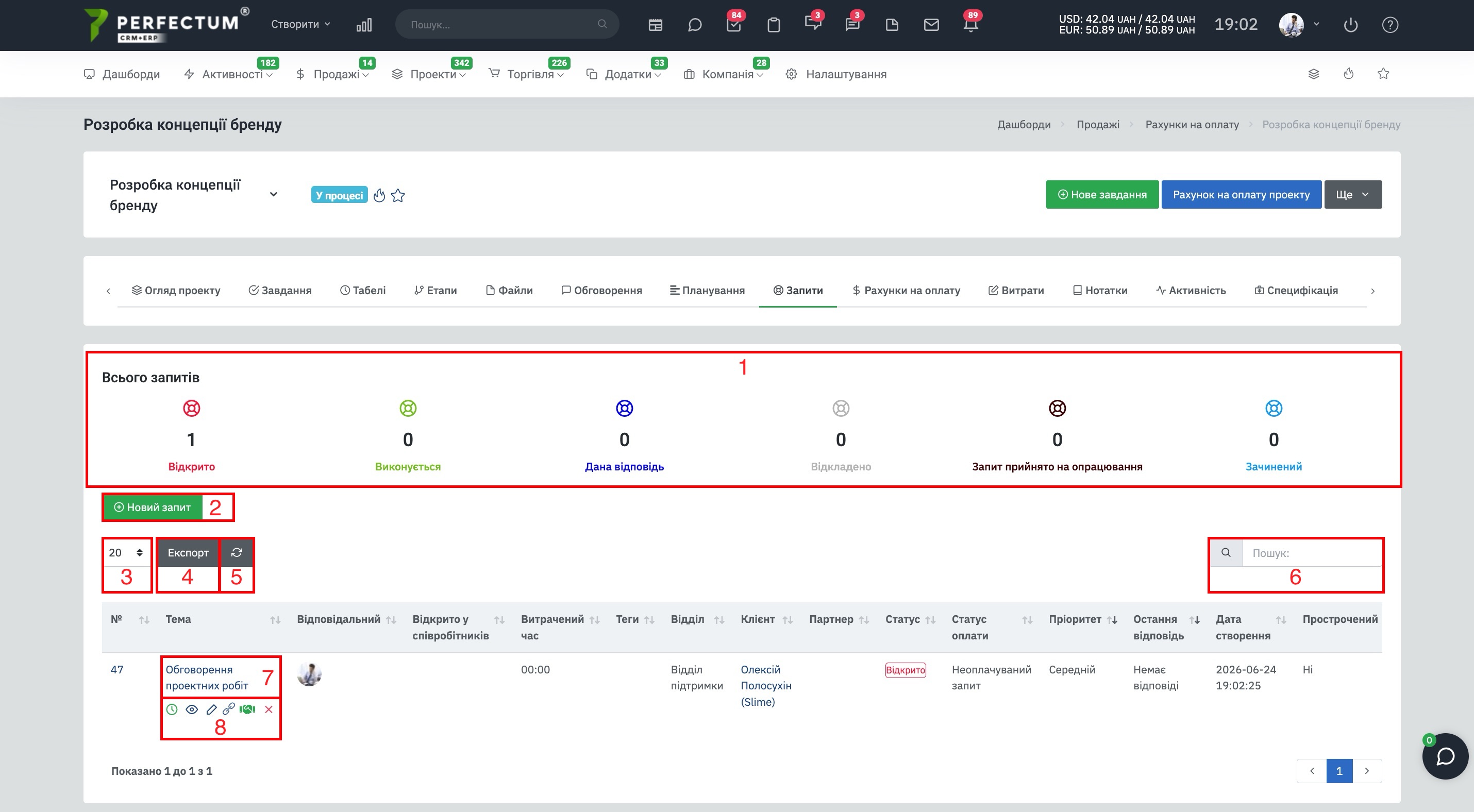Screen dimensions: 1474x812
Task: Click the table search input field
Action: coord(1312,552)
